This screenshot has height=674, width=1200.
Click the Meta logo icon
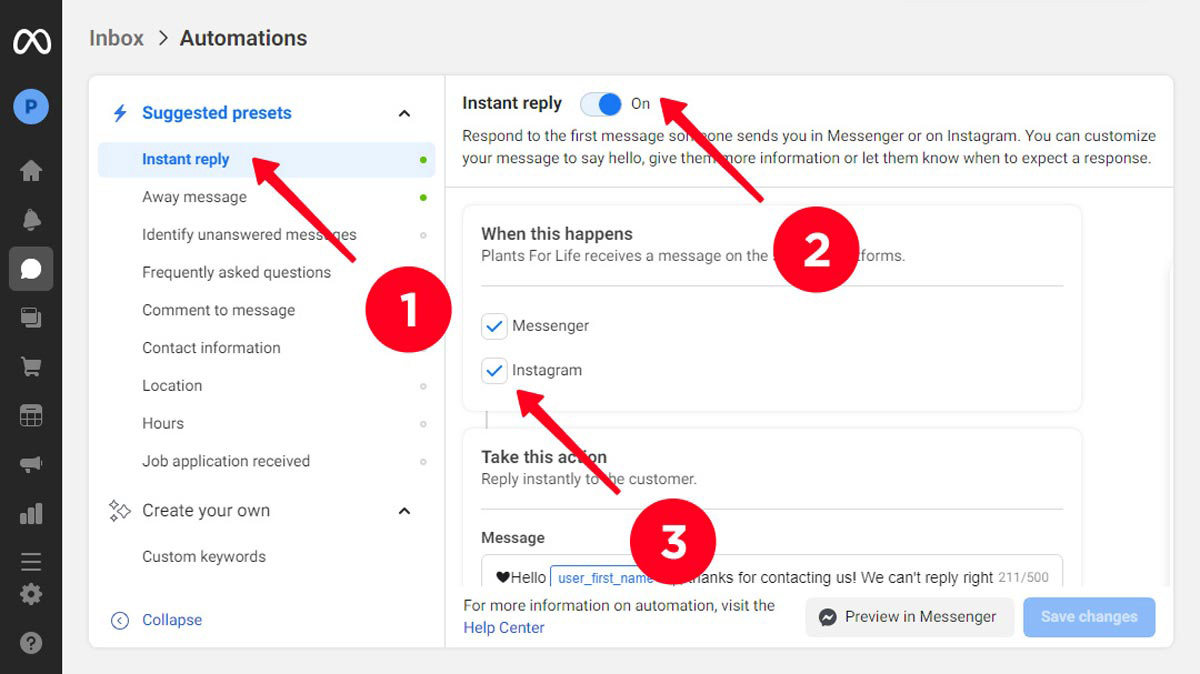coord(31,41)
